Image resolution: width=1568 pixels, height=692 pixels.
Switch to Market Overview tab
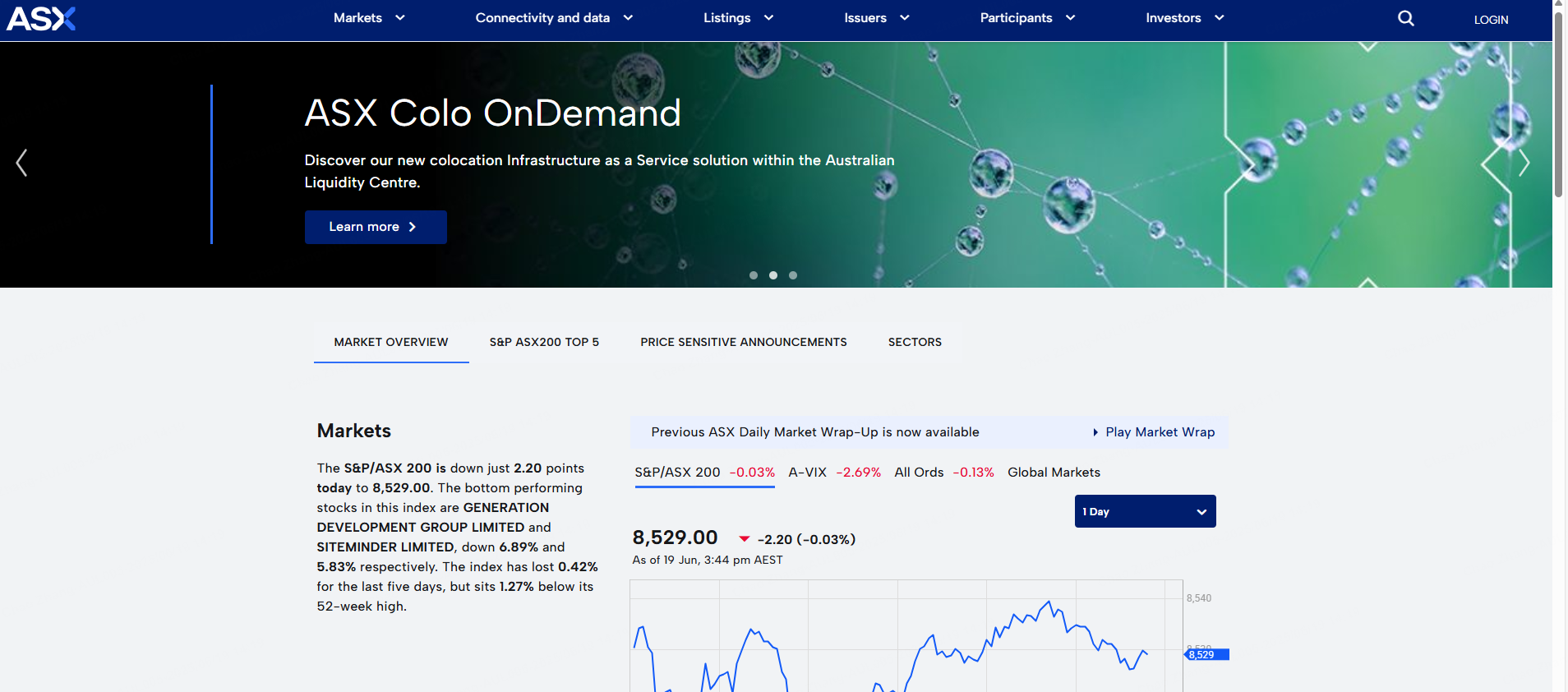click(x=391, y=342)
